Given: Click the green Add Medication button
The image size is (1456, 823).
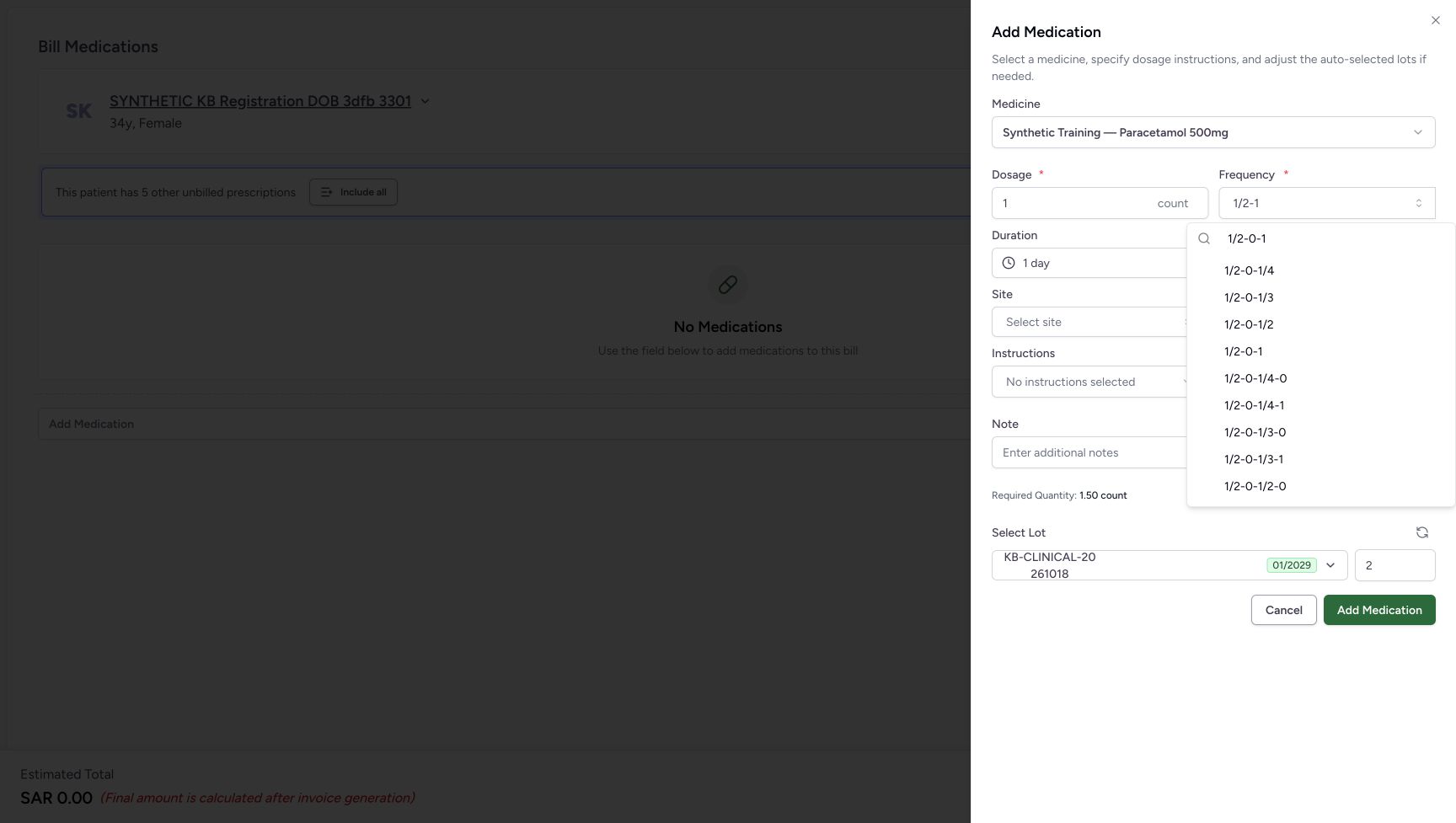Looking at the screenshot, I should [1379, 610].
